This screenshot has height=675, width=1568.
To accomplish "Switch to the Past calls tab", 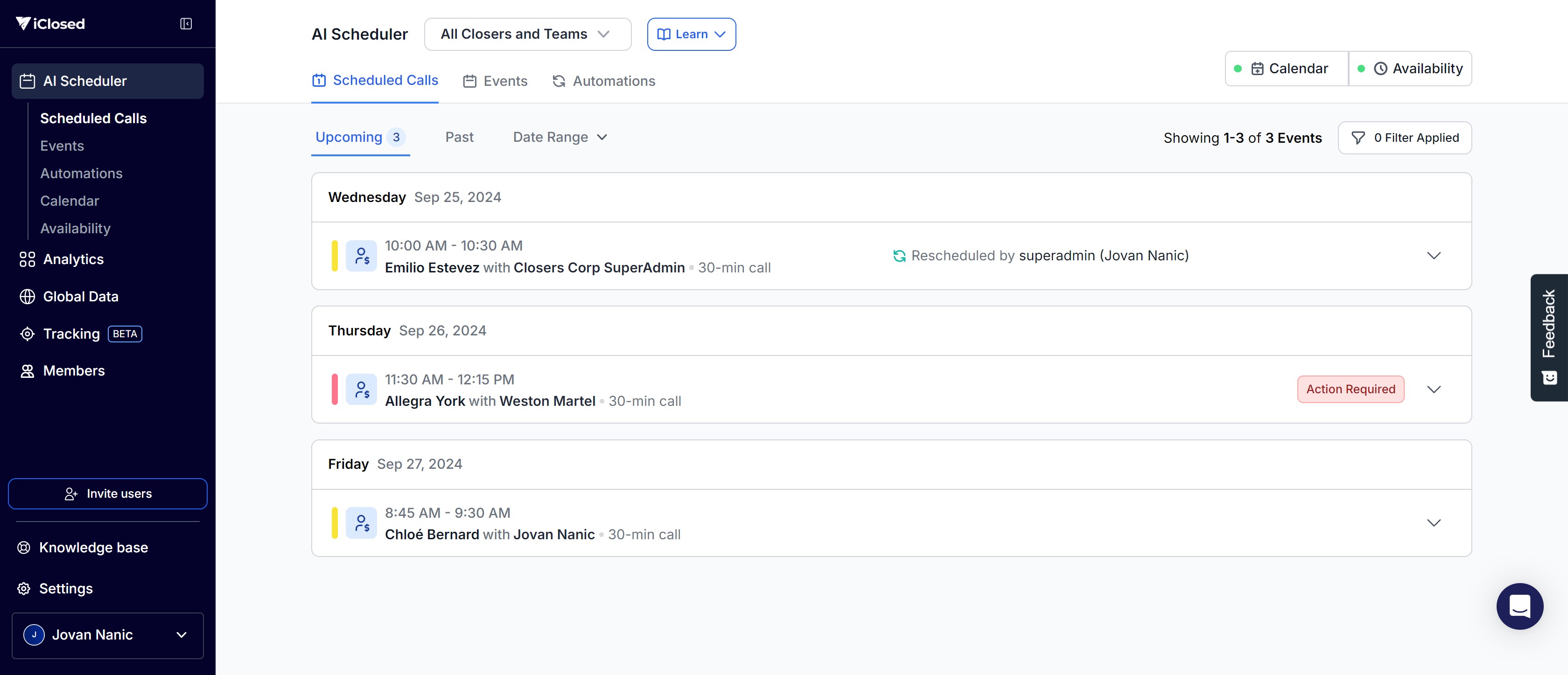I will click(x=459, y=138).
